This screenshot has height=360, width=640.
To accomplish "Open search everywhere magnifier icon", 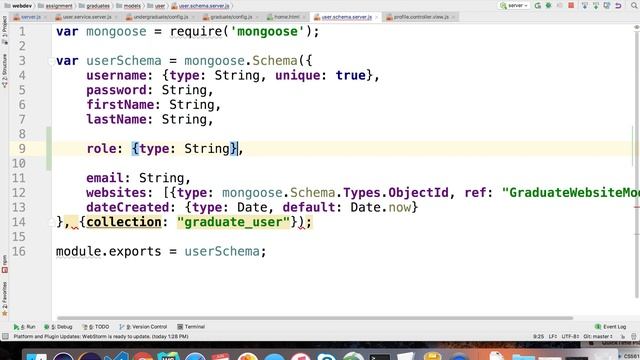I will 634,5.
